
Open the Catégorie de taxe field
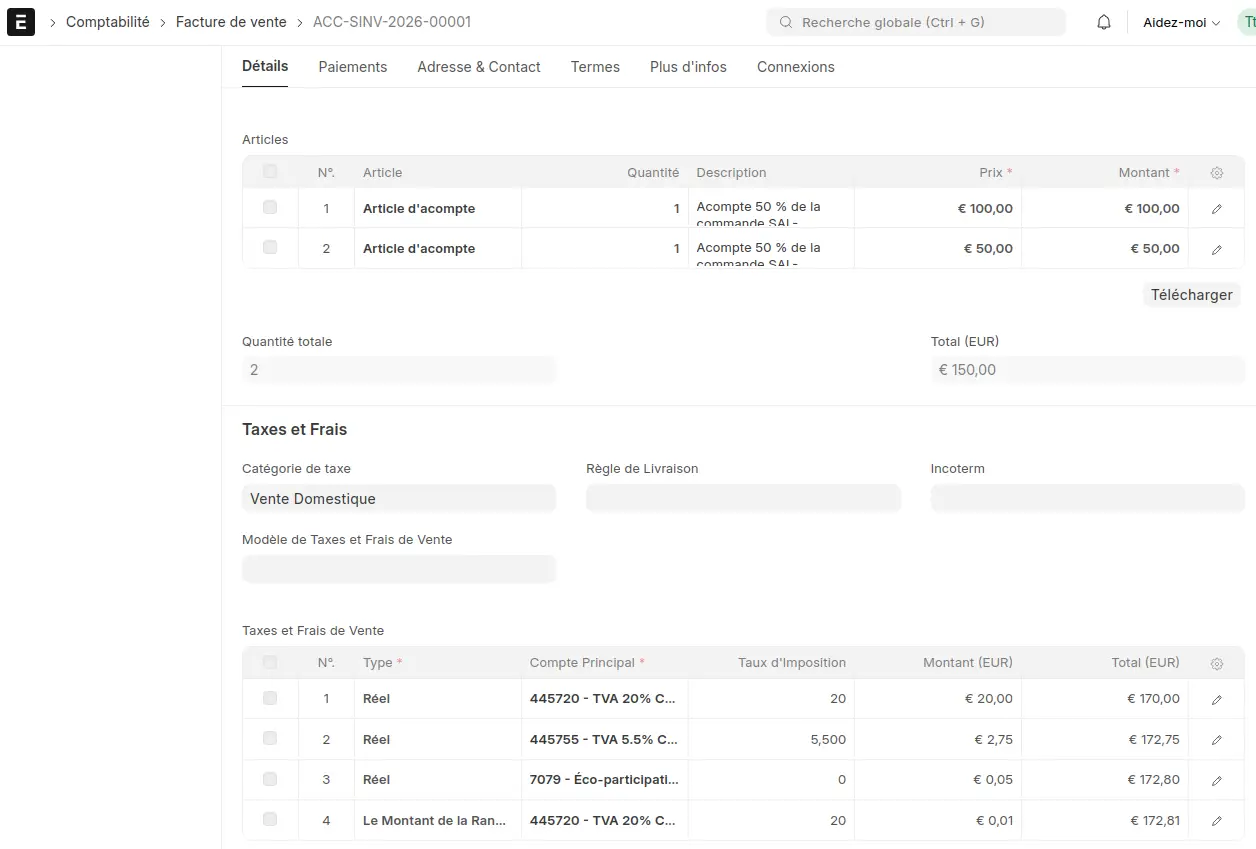(399, 498)
